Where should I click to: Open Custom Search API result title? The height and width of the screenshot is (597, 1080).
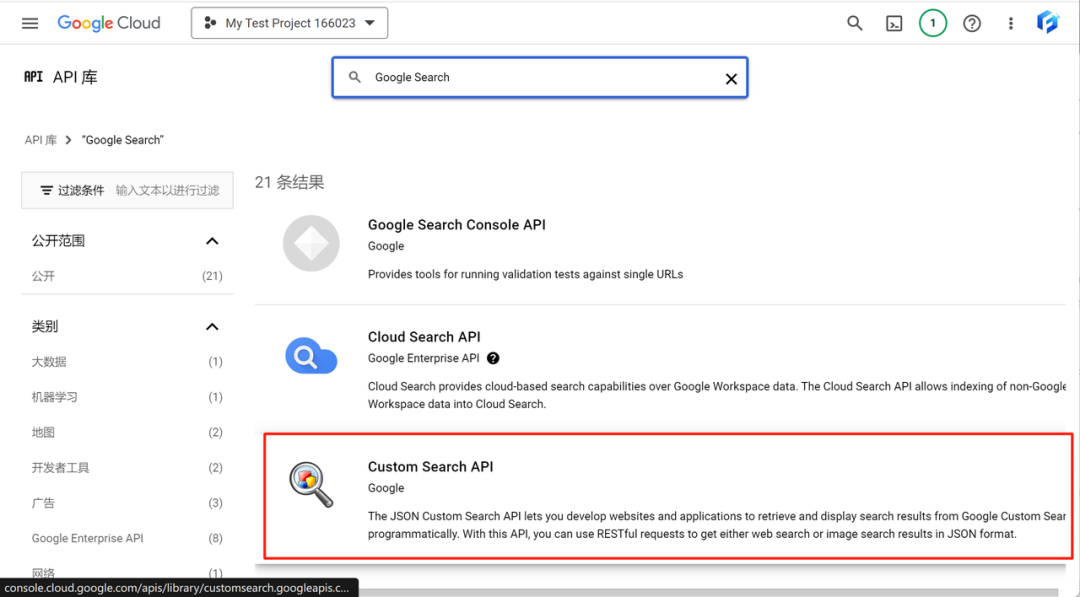coord(430,466)
